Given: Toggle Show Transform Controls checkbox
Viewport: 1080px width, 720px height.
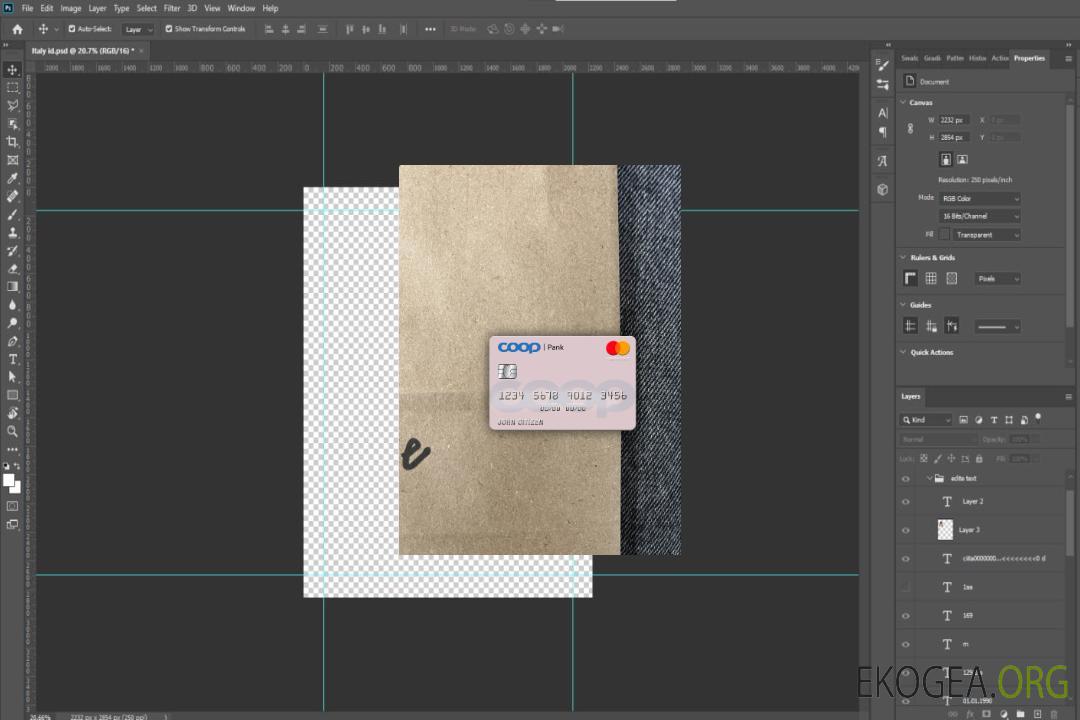Looking at the screenshot, I should [169, 29].
